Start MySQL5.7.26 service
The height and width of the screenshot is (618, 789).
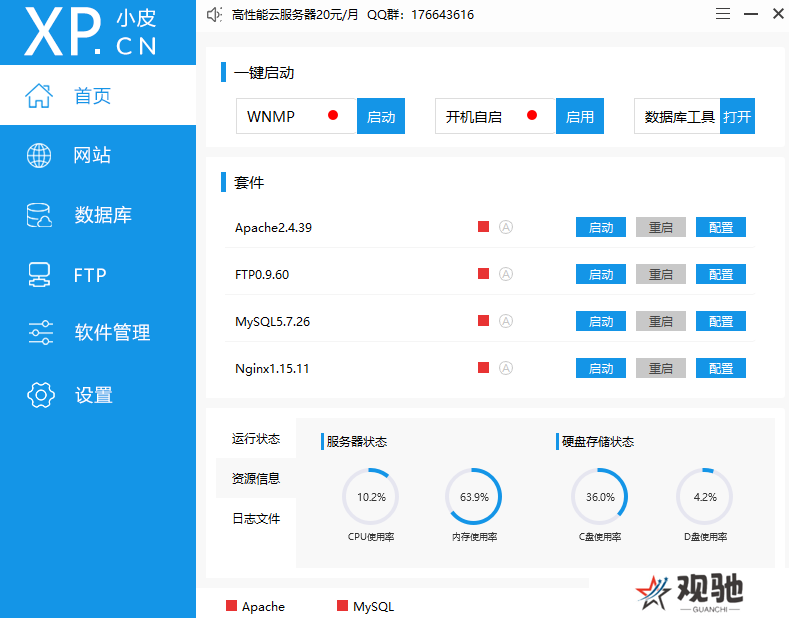pos(601,321)
